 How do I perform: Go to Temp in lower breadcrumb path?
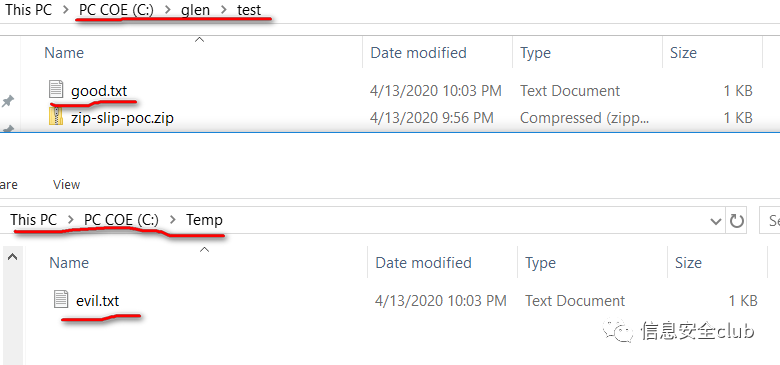204,220
